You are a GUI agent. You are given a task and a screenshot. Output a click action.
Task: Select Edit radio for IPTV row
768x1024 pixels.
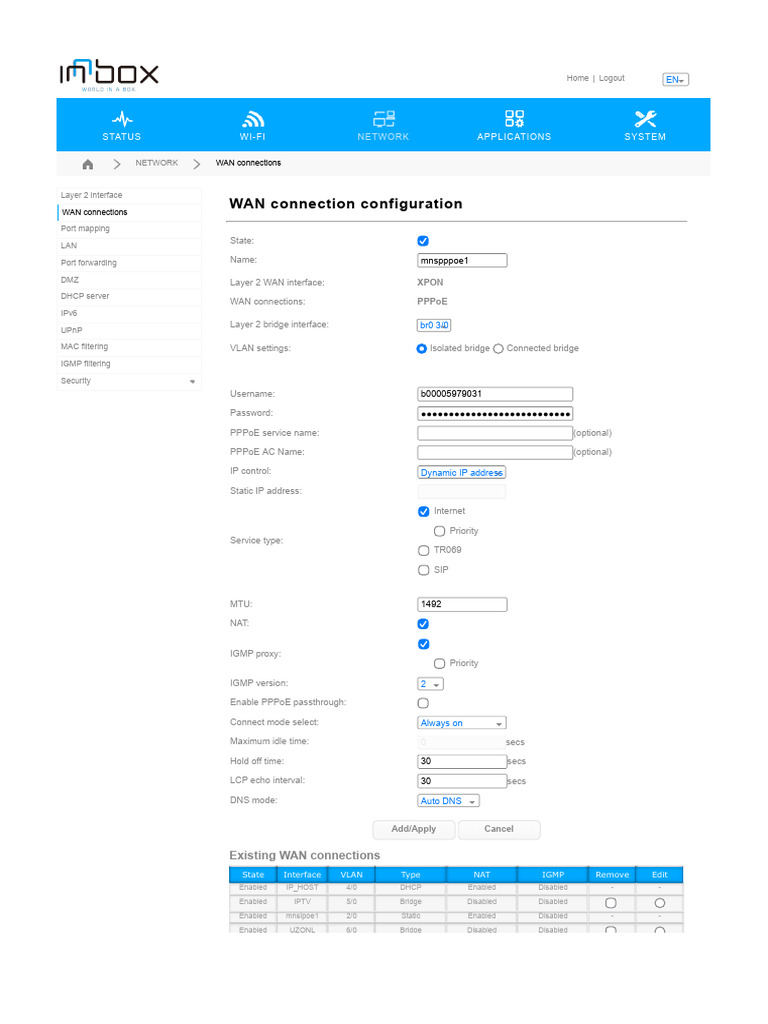click(660, 903)
